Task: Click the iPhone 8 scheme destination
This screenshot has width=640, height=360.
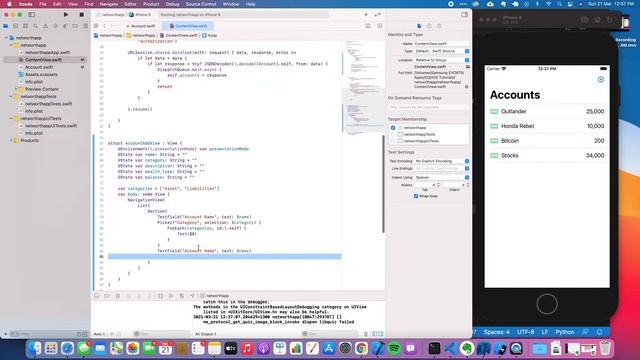Action: (140, 15)
